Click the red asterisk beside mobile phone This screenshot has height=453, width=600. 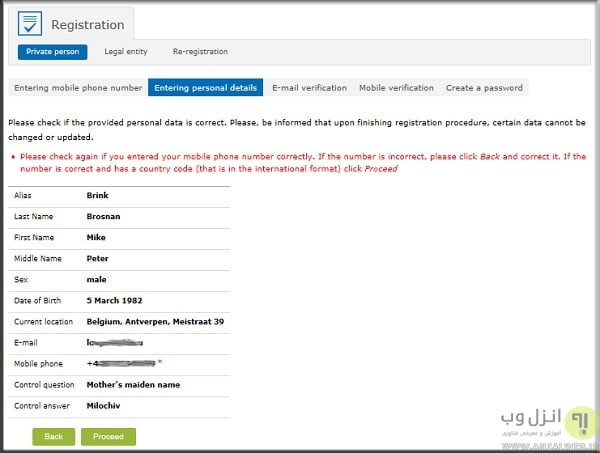pos(160,361)
